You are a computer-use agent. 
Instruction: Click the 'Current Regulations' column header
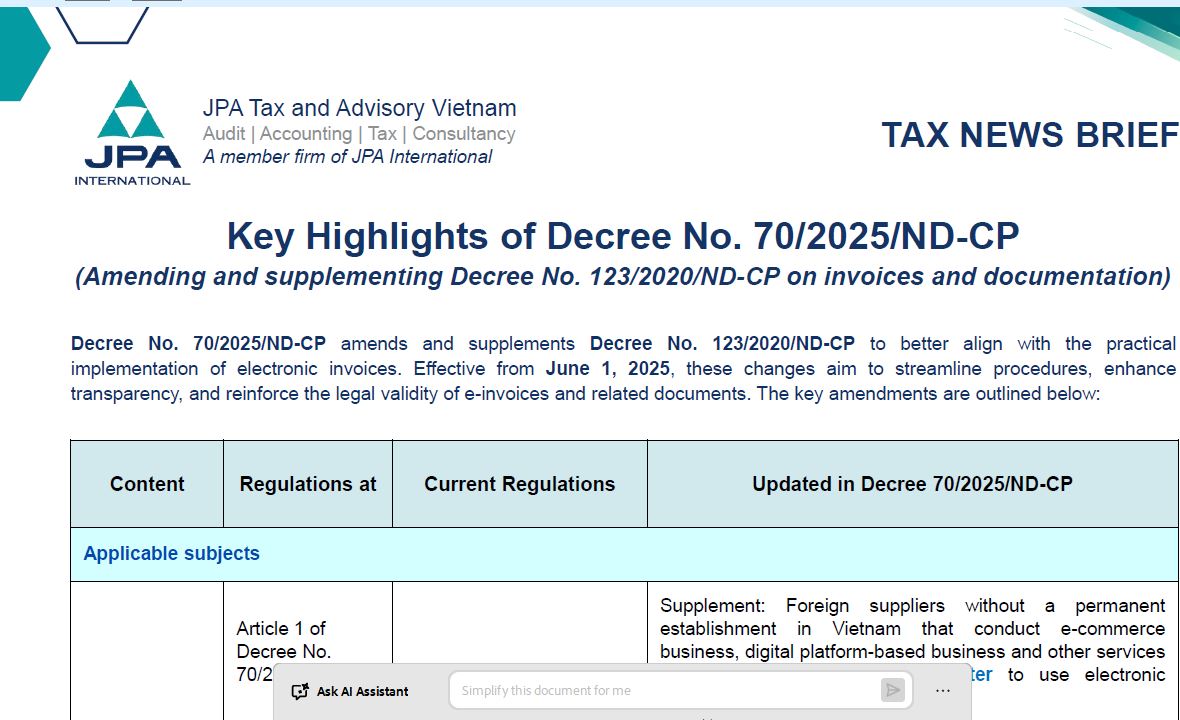[x=519, y=484]
